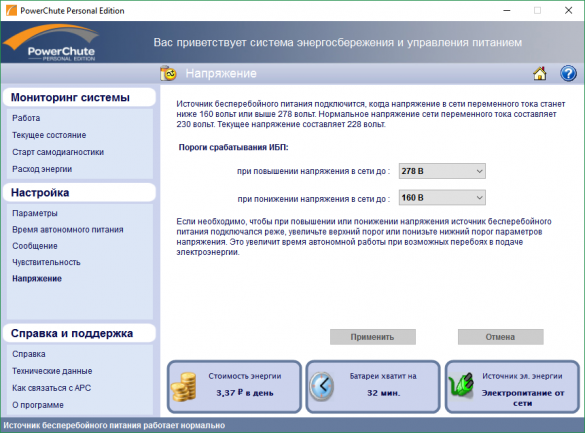585x433 pixels.
Task: Open the Время автономного питания page
Action: coord(68,230)
